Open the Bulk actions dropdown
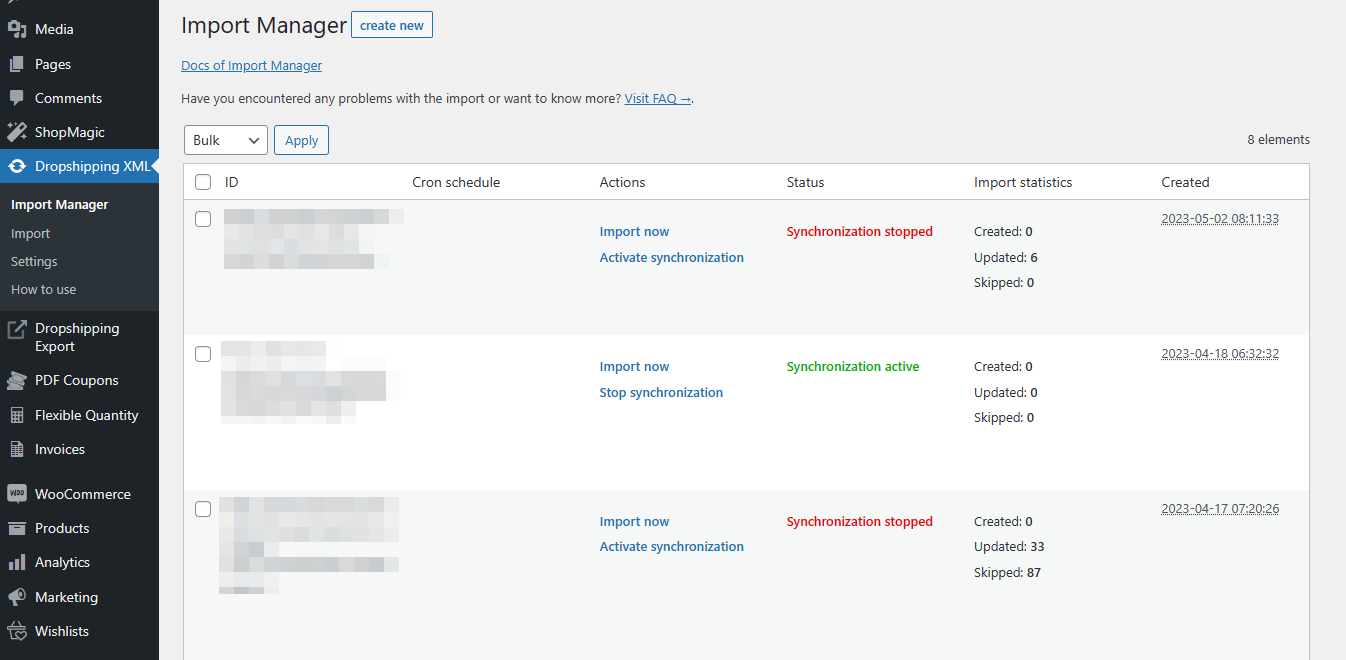This screenshot has height=660, width=1346. pyautogui.click(x=226, y=140)
